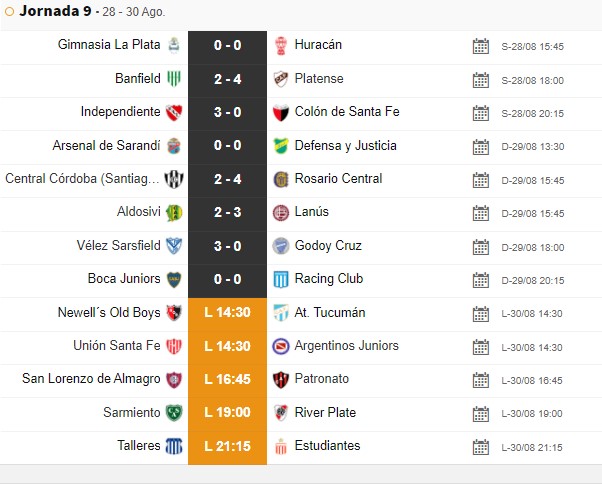Click the Talleres blue striped crest
Image resolution: width=602 pixels, height=484 pixels.
pos(174,446)
